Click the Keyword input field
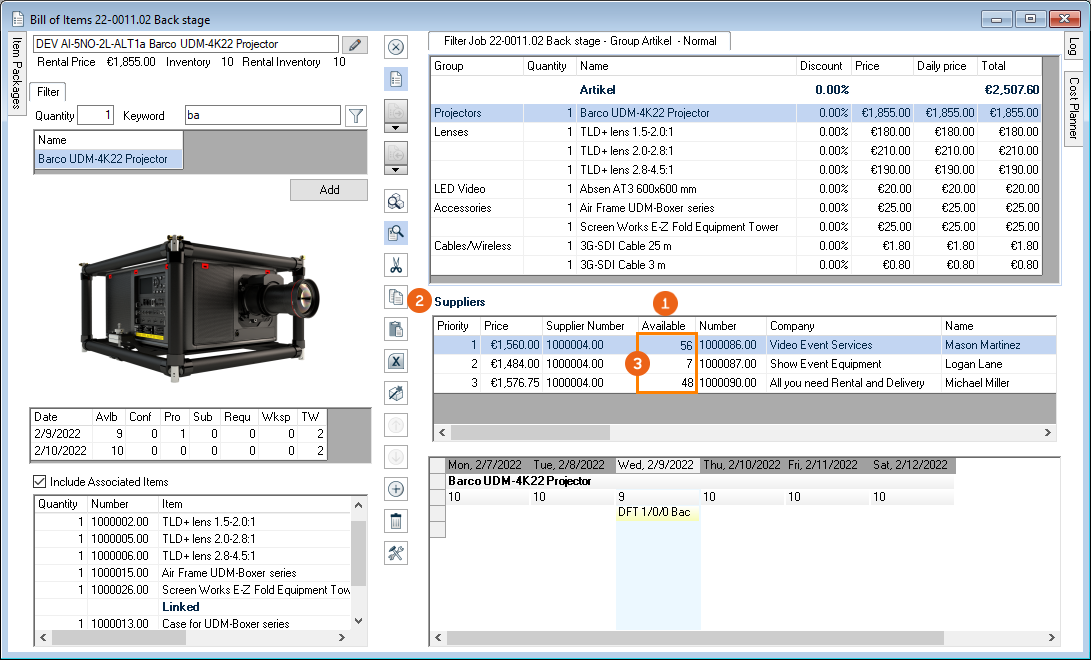 pos(262,116)
